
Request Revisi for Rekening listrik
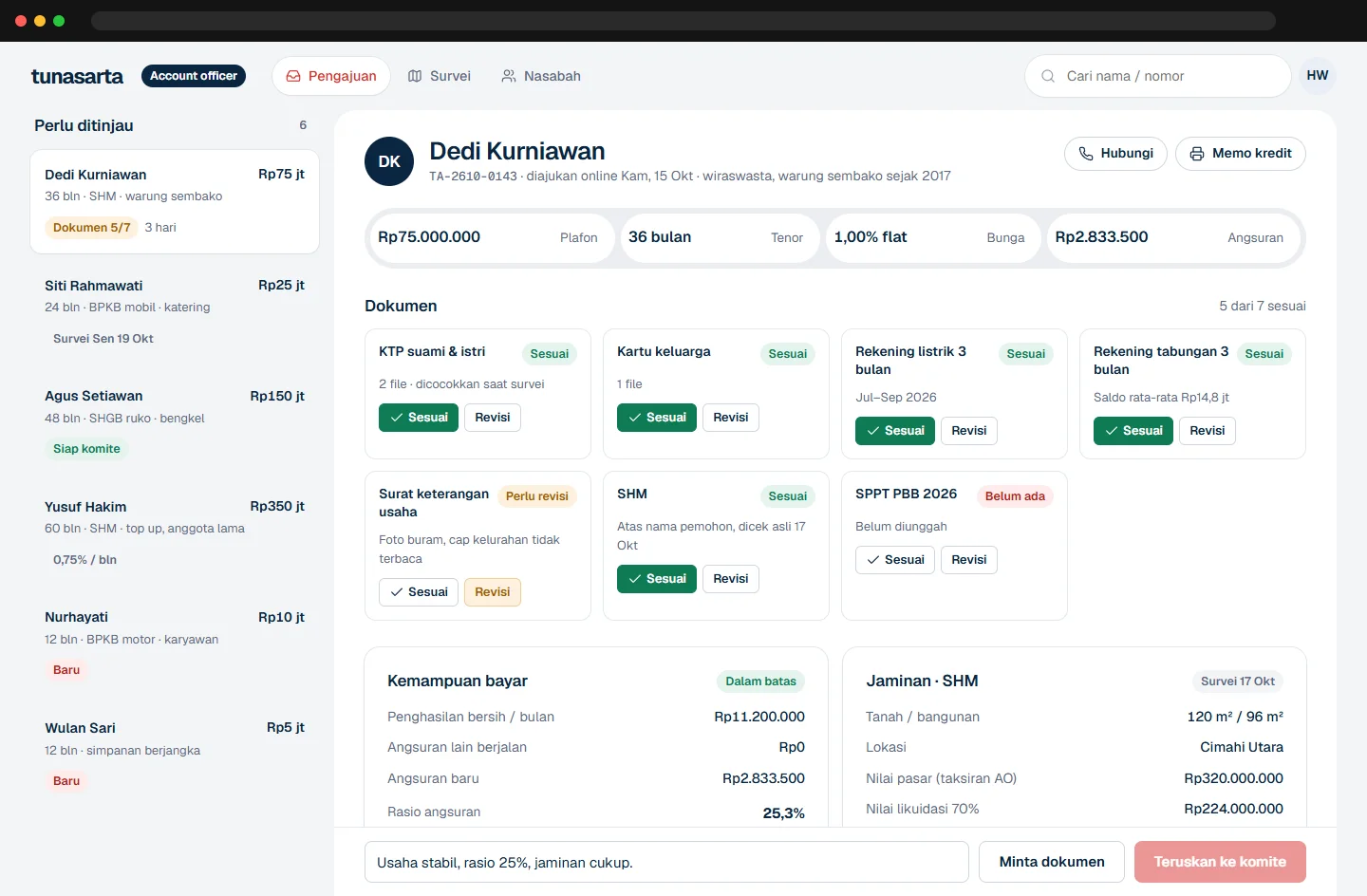[x=969, y=431]
